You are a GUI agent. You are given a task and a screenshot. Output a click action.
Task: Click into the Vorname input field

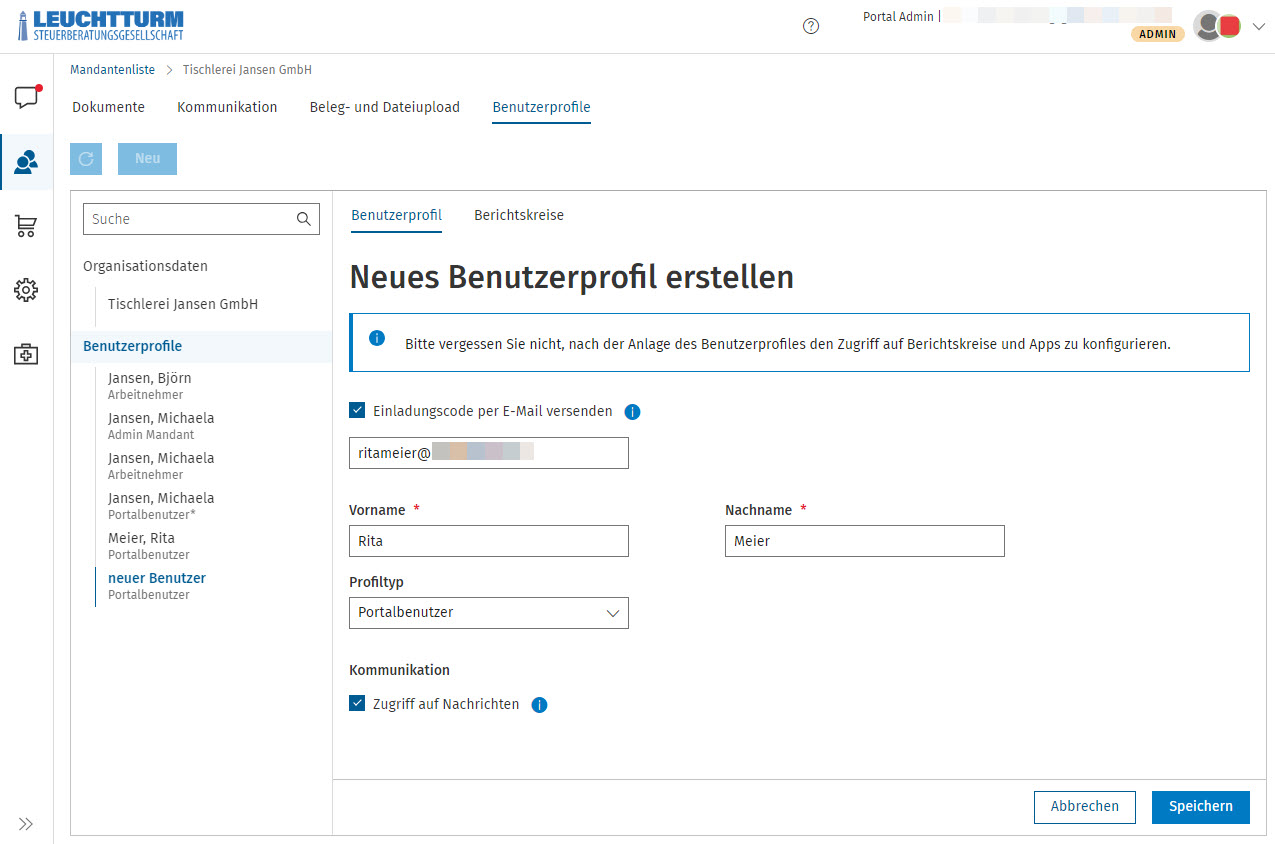pos(488,541)
